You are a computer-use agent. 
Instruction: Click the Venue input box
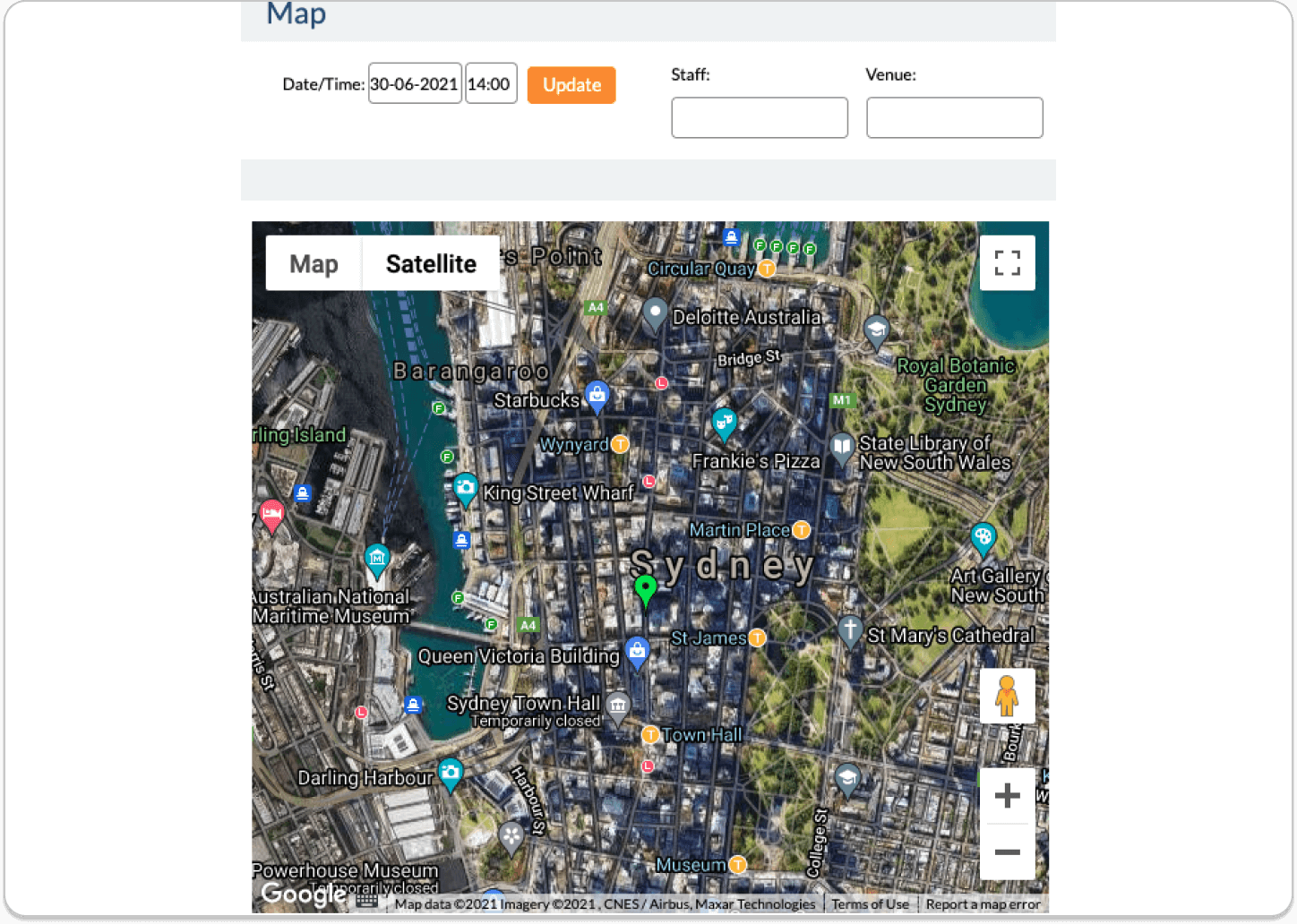pos(954,118)
